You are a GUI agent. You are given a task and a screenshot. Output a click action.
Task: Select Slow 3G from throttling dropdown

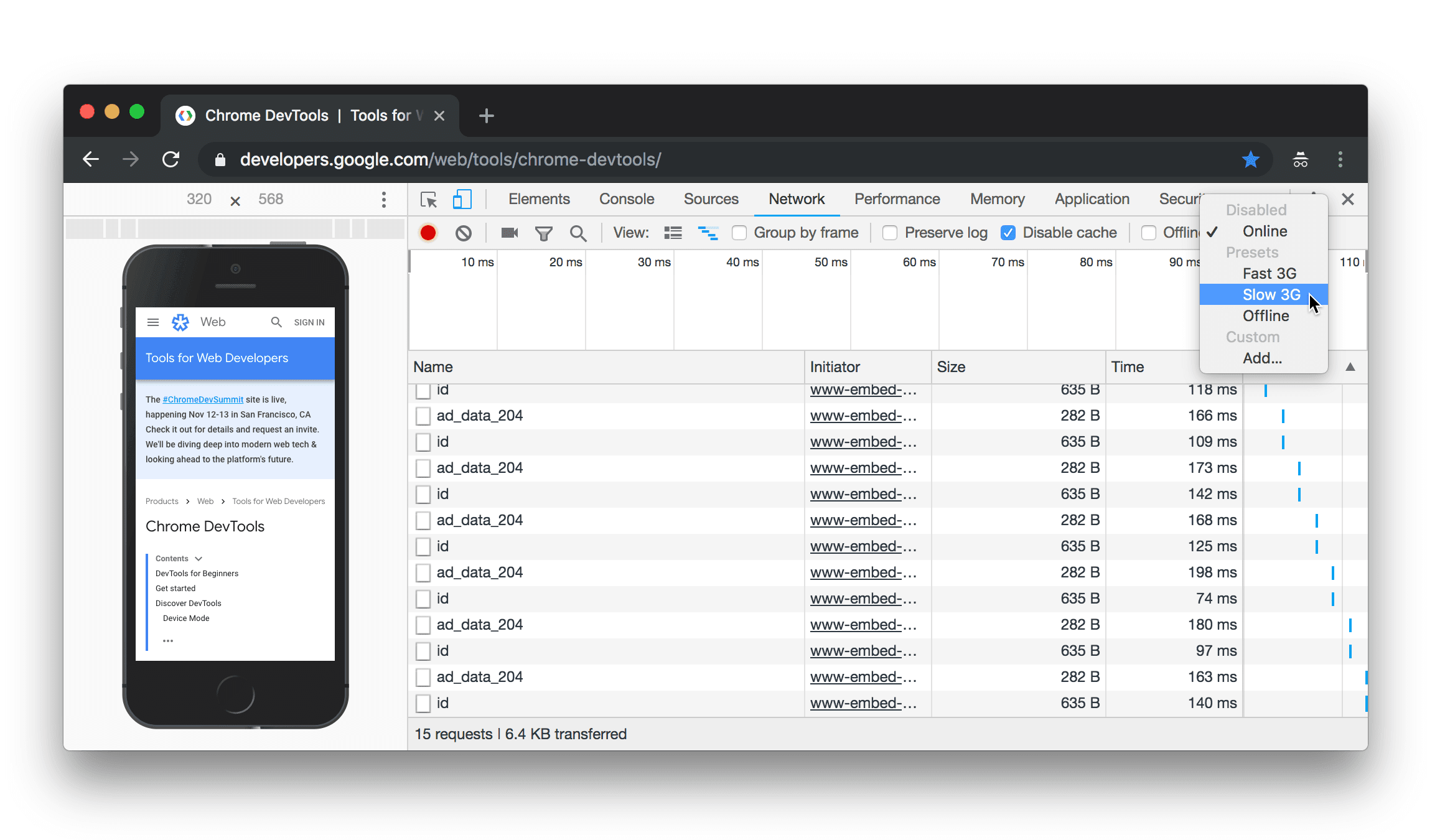pyautogui.click(x=1270, y=294)
